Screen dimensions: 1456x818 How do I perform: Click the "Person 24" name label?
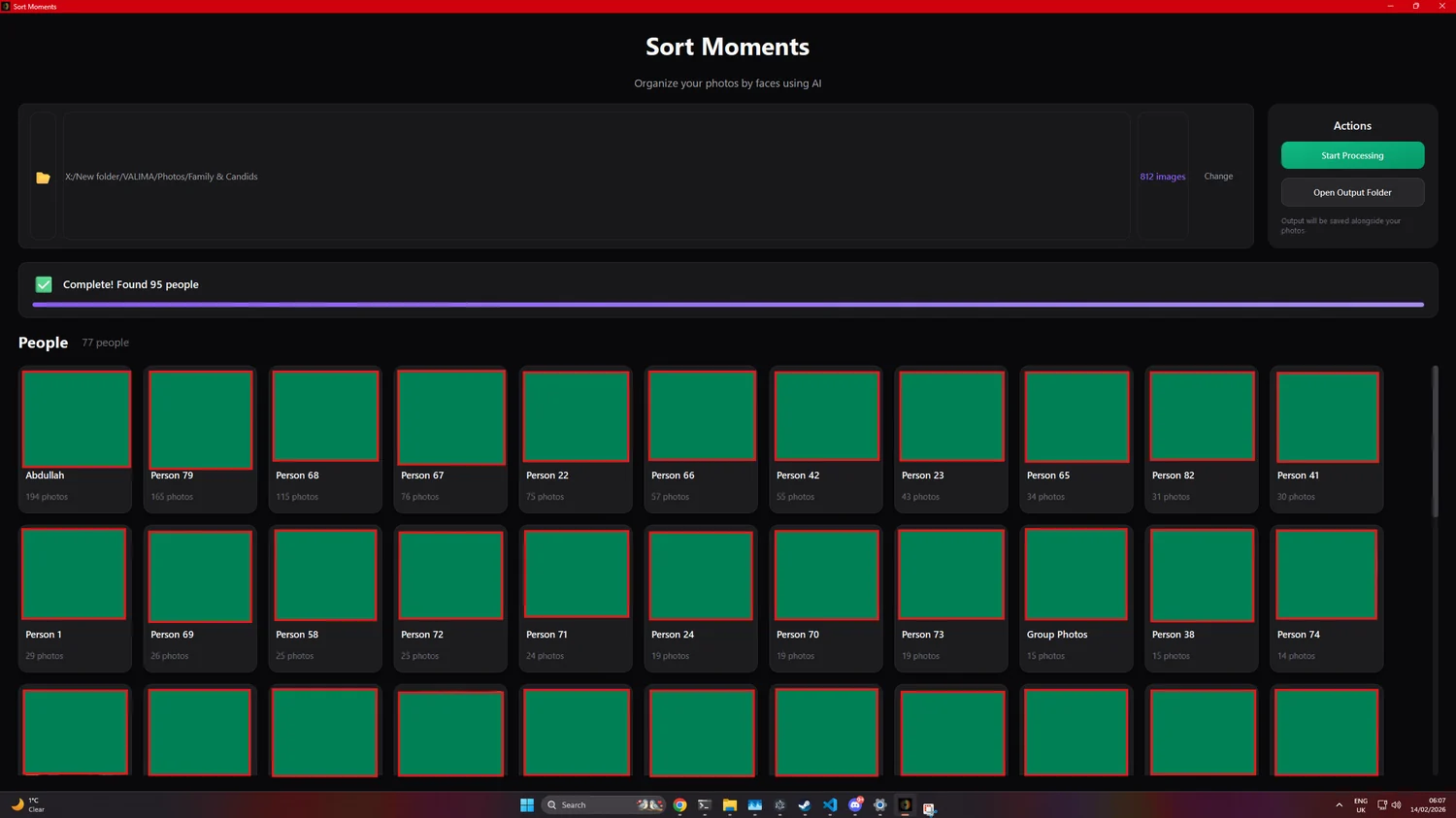[x=673, y=635]
